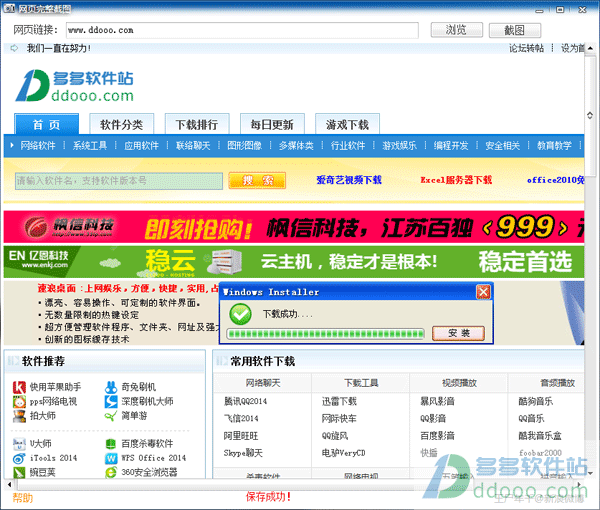The height and width of the screenshot is (510, 600).
Task: Click the 浏览 browse button
Action: [457, 30]
